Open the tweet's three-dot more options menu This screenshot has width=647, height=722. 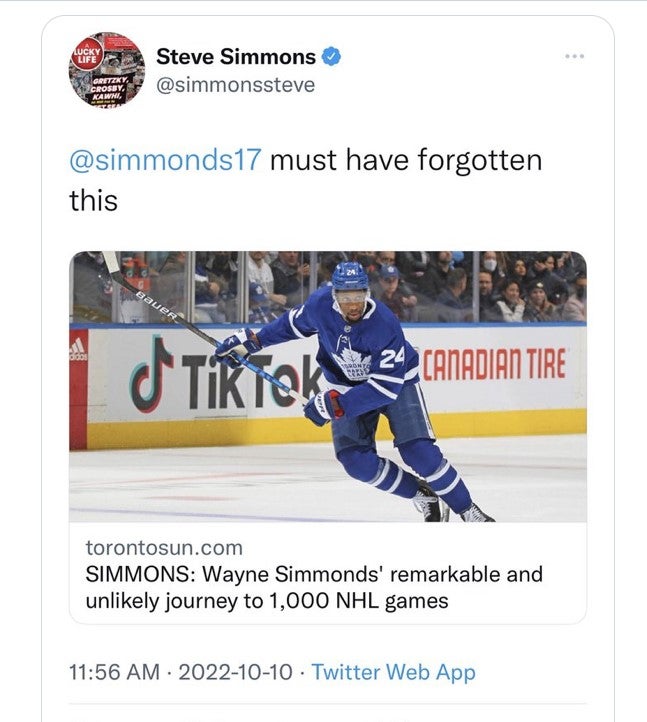point(573,56)
